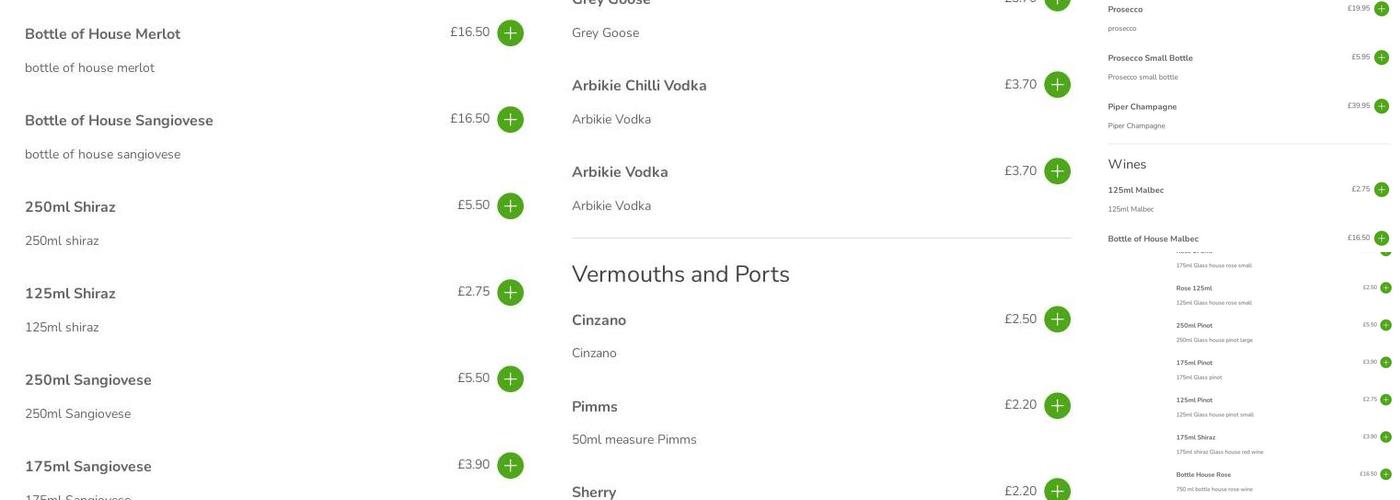Viewport: 1400px width, 500px height.
Task: Add Sherry using its plus button
Action: coord(1057,491)
